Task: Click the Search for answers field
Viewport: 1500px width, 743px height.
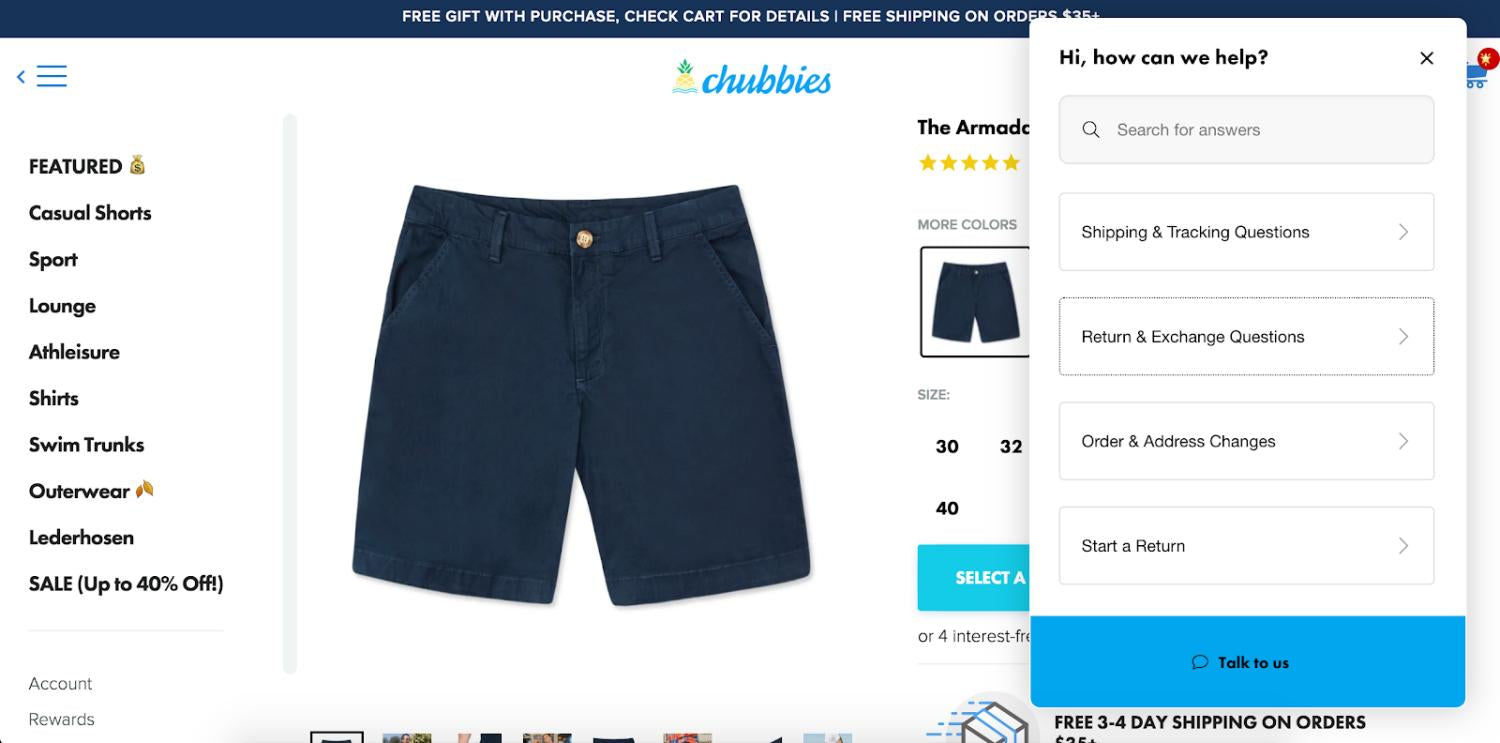Action: [x=1247, y=130]
